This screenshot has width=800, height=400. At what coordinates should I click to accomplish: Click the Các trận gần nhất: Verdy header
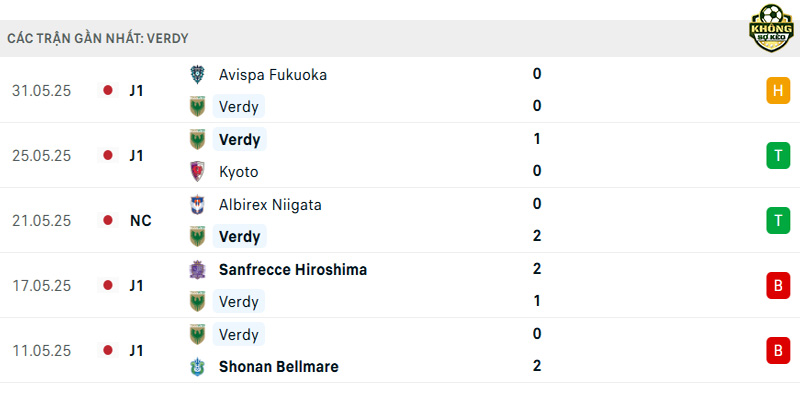(98, 38)
